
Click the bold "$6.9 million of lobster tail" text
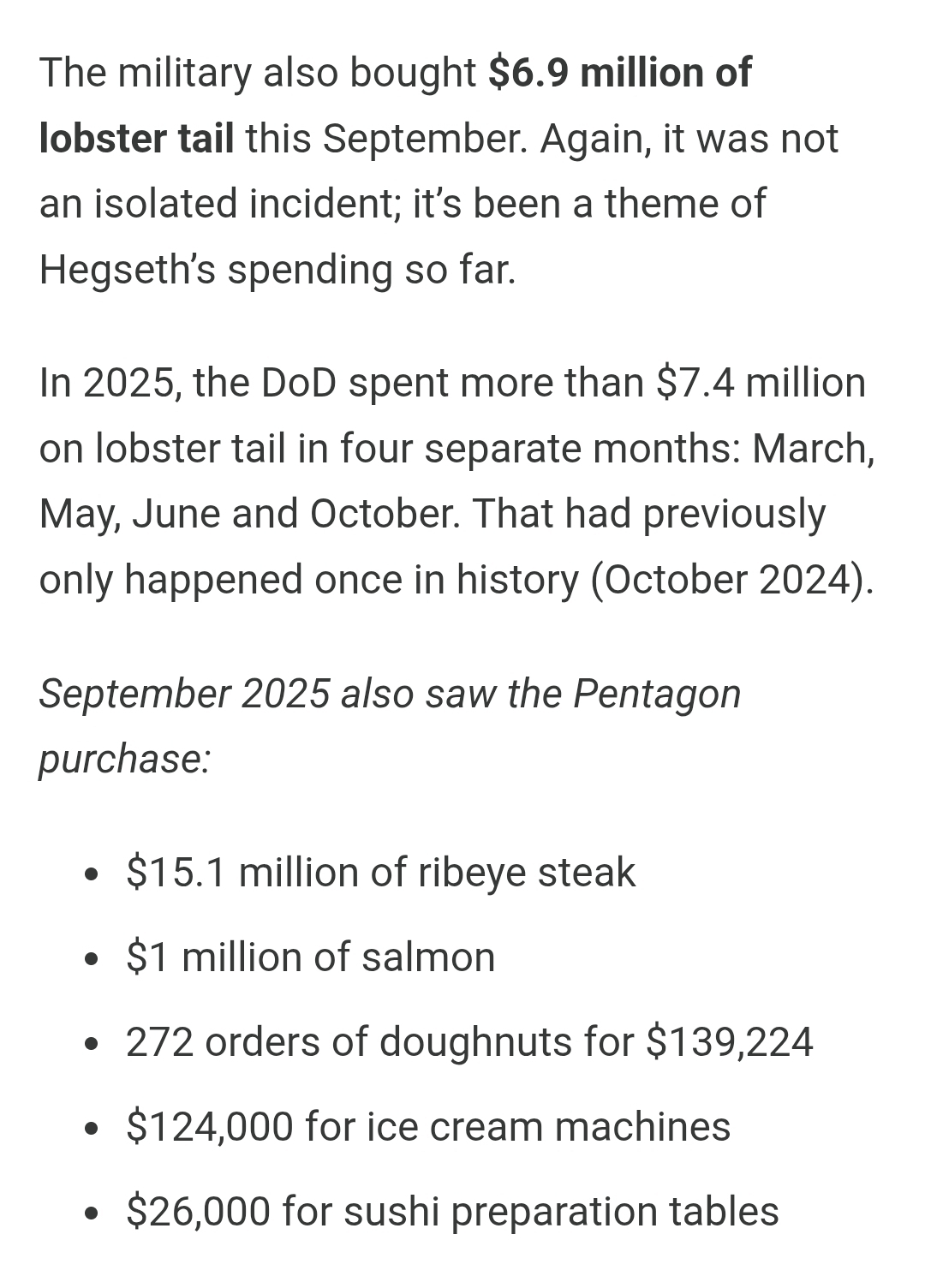618,73
